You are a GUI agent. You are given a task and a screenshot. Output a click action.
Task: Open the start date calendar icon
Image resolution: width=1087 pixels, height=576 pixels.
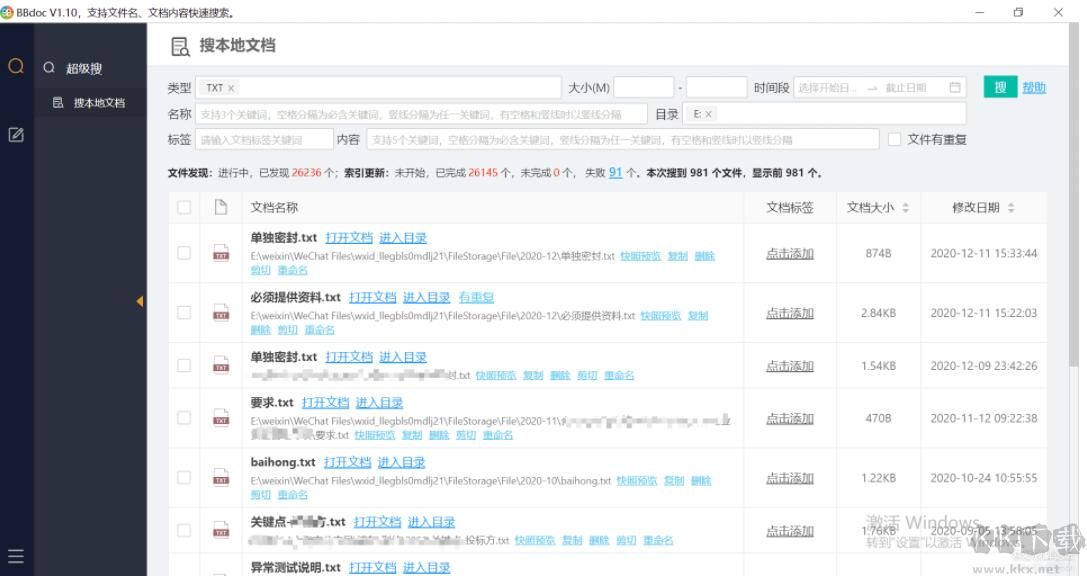point(956,87)
